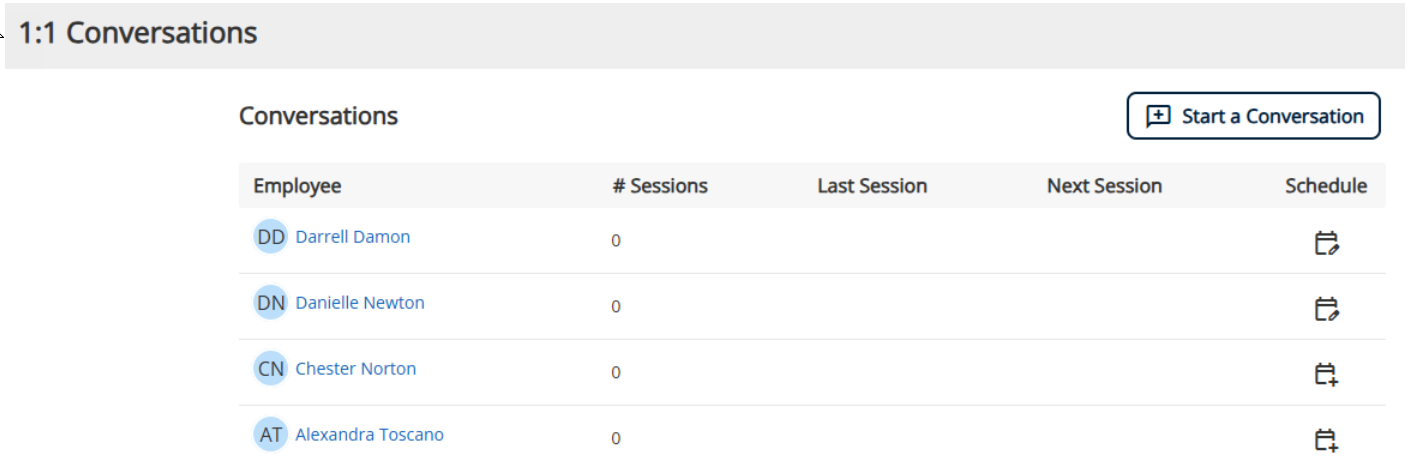Open Danielle Newton's conversation link
This screenshot has width=1412, height=474.
pos(360,303)
